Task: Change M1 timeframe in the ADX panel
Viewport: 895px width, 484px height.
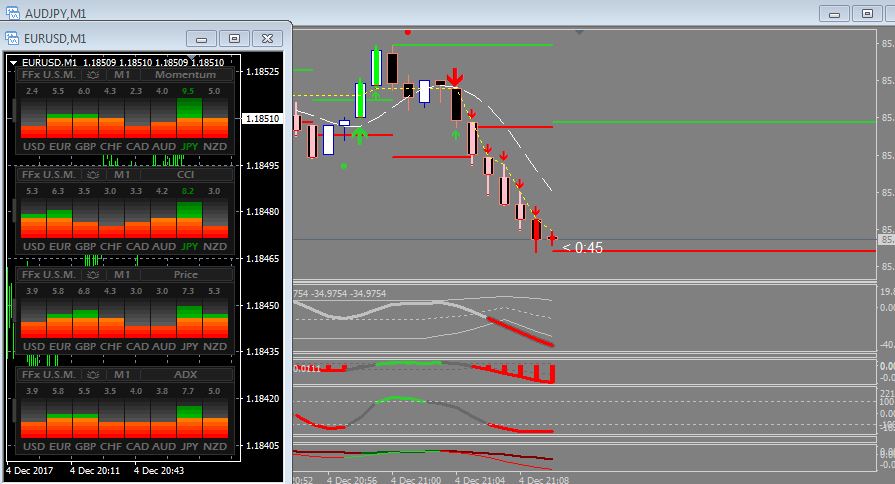Action: click(122, 374)
